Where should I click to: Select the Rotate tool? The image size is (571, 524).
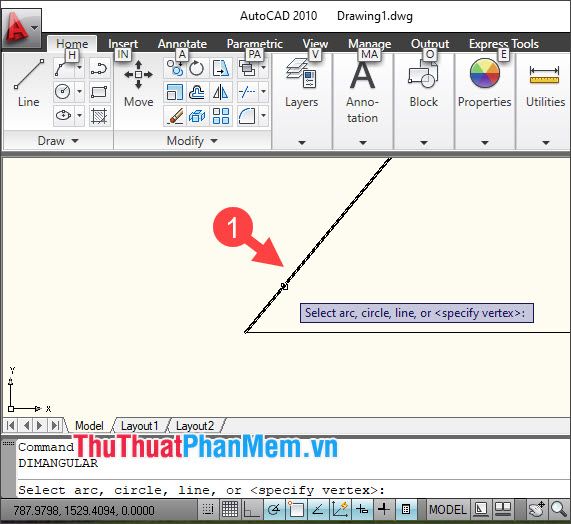click(197, 68)
